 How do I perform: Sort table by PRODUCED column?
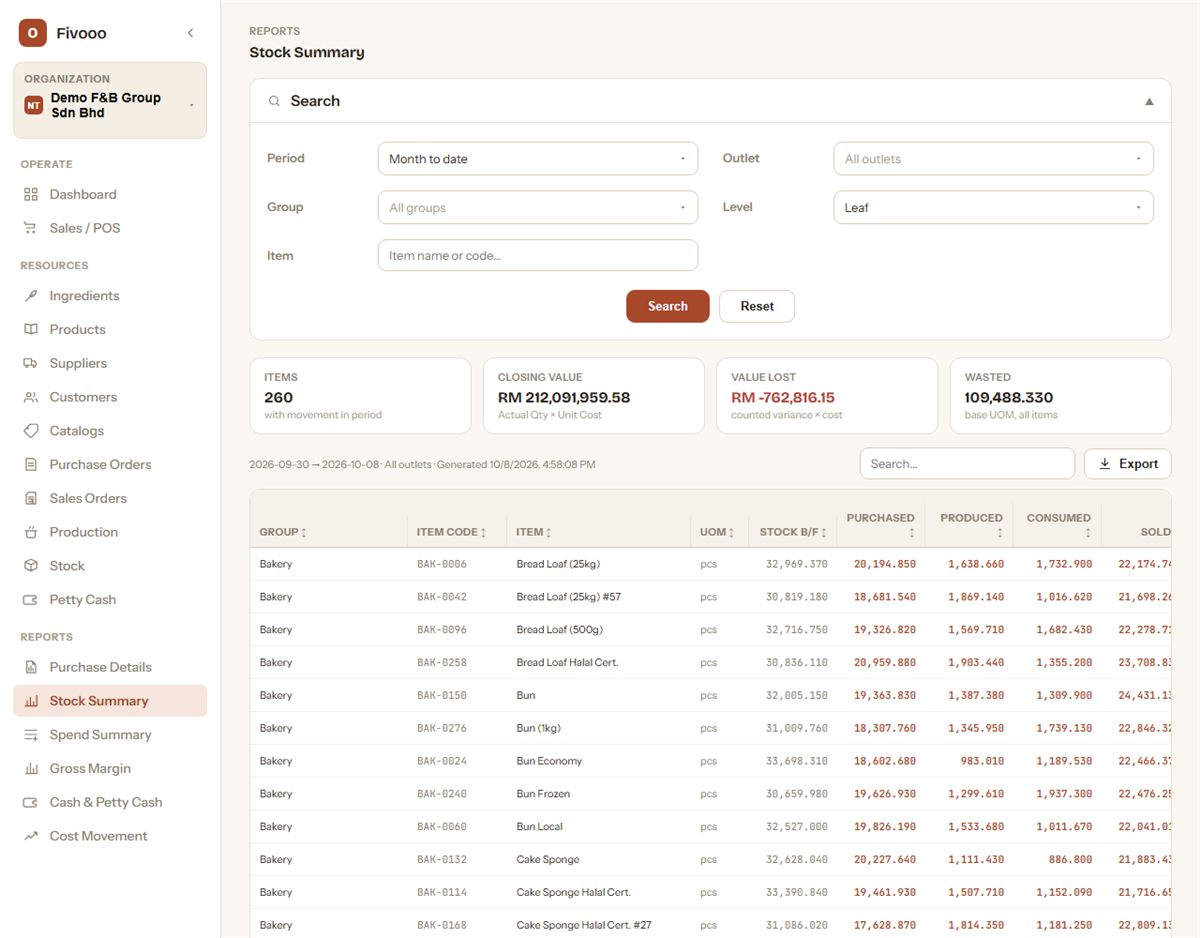[971, 525]
